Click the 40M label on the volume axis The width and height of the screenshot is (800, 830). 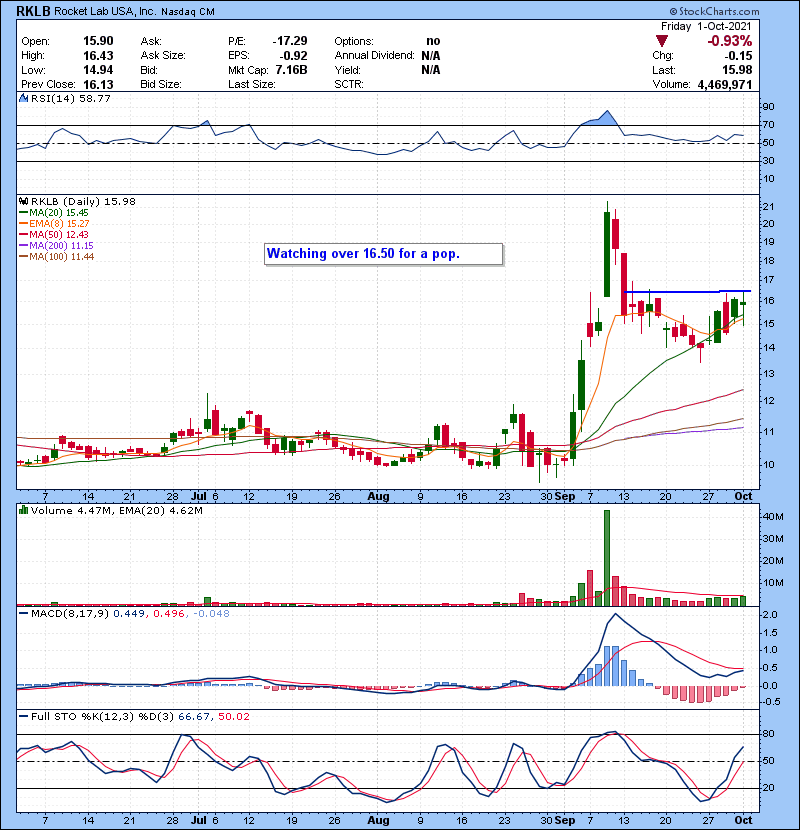(x=773, y=517)
